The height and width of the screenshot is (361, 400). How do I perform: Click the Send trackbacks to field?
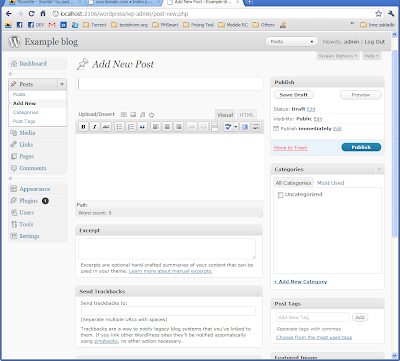coord(168,311)
